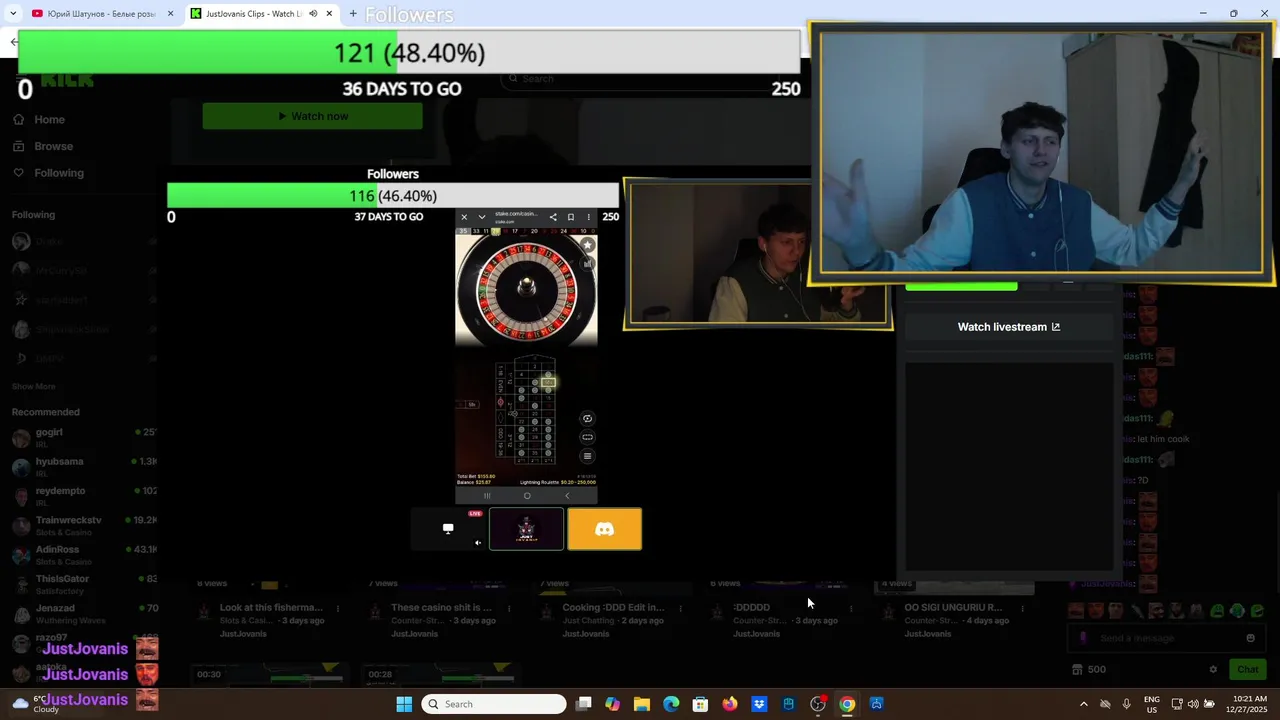Open Following in Kick sidebar
Screen dimensions: 1280x720
pos(49,173)
